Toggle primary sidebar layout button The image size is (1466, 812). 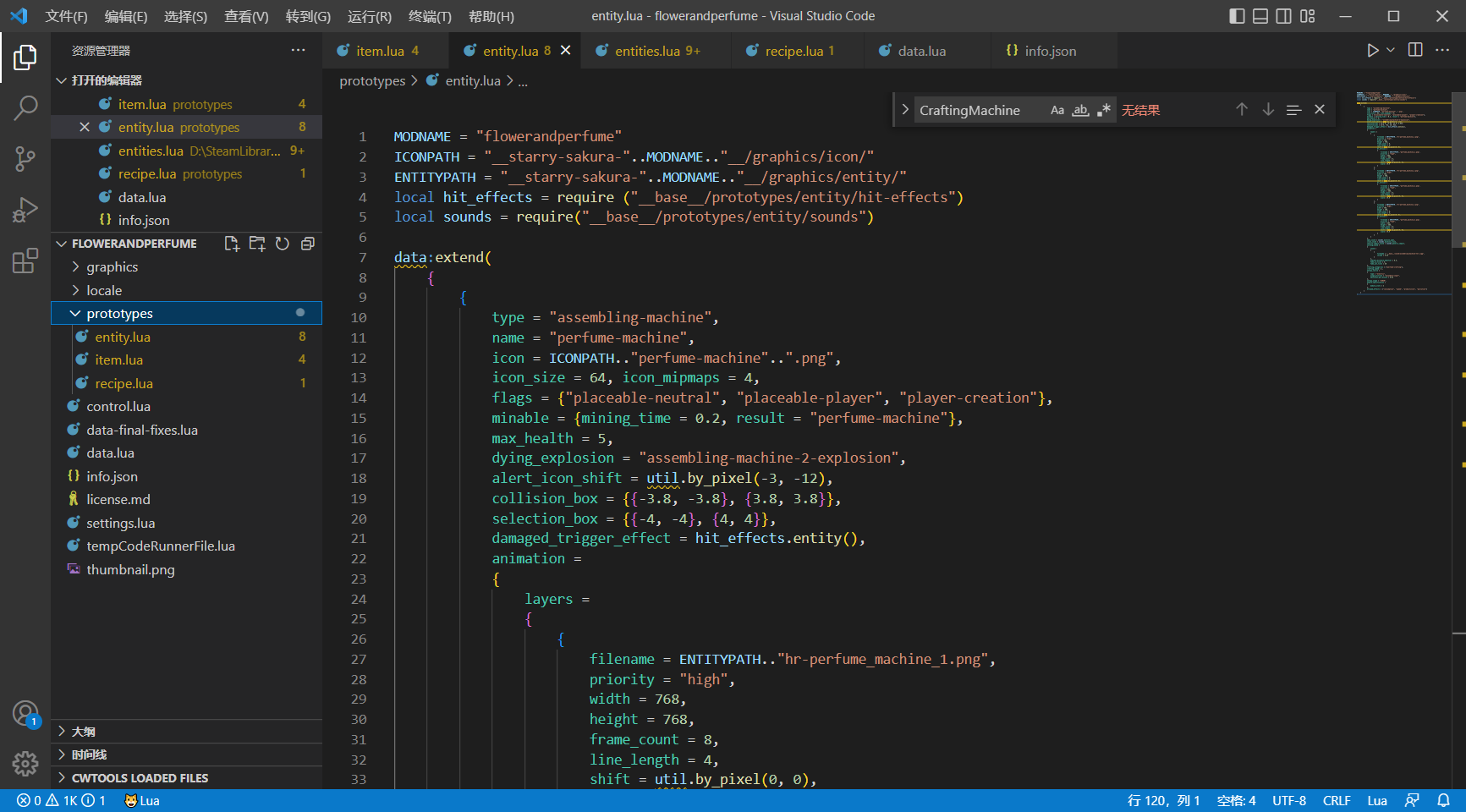tap(1237, 16)
